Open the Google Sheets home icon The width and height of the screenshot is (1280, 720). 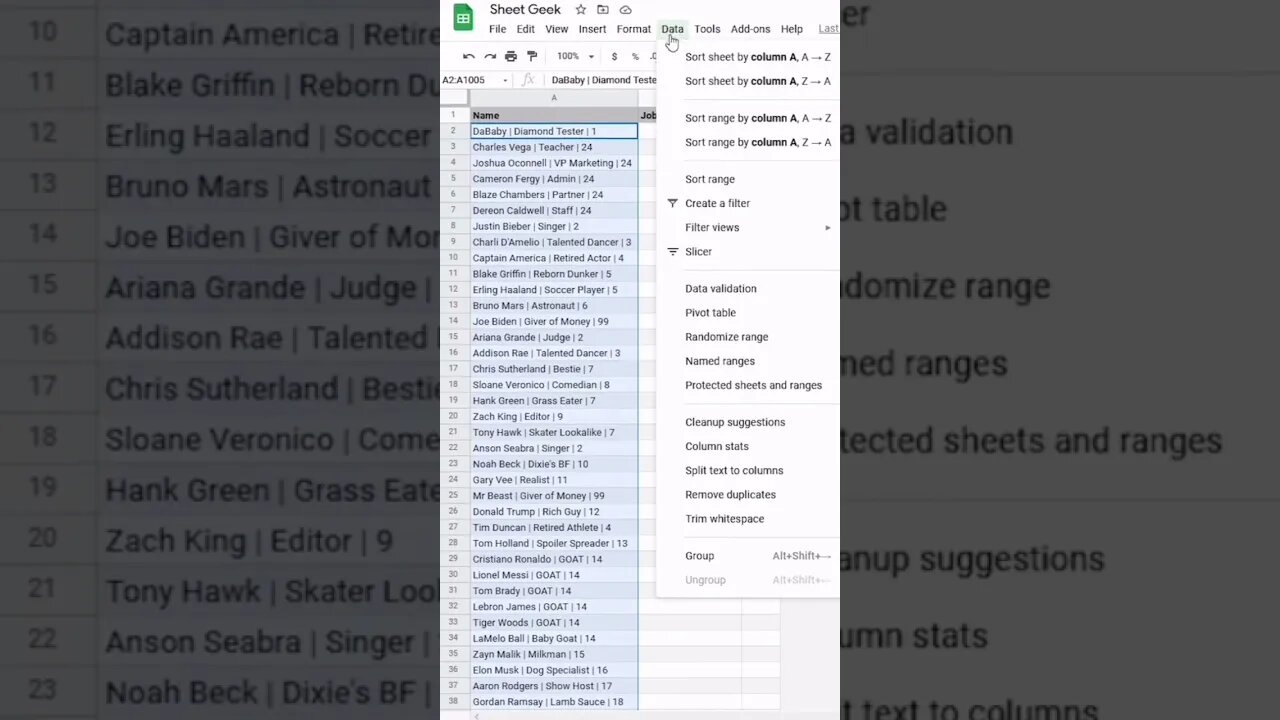463,18
